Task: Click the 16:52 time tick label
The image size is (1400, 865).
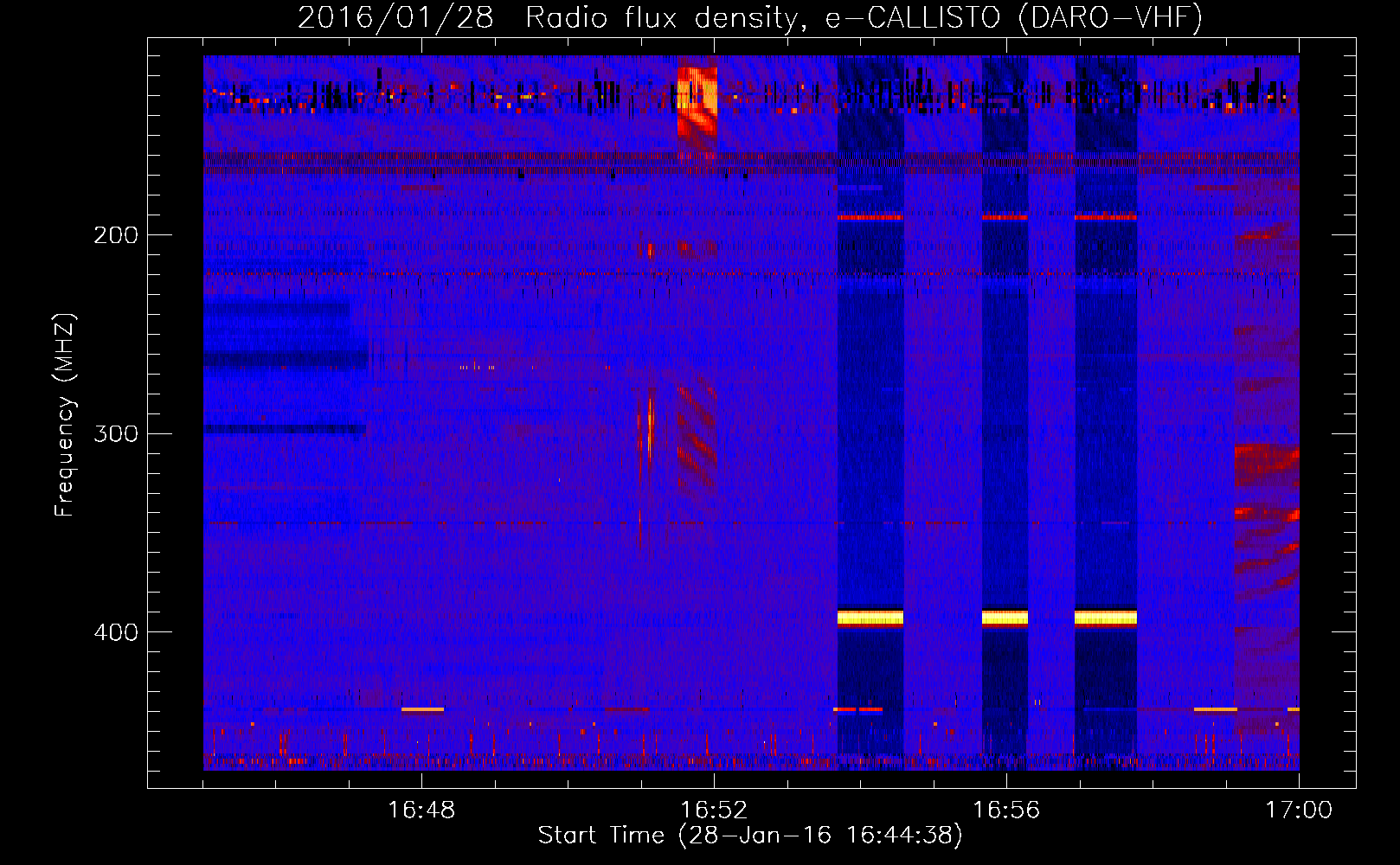Action: (714, 811)
